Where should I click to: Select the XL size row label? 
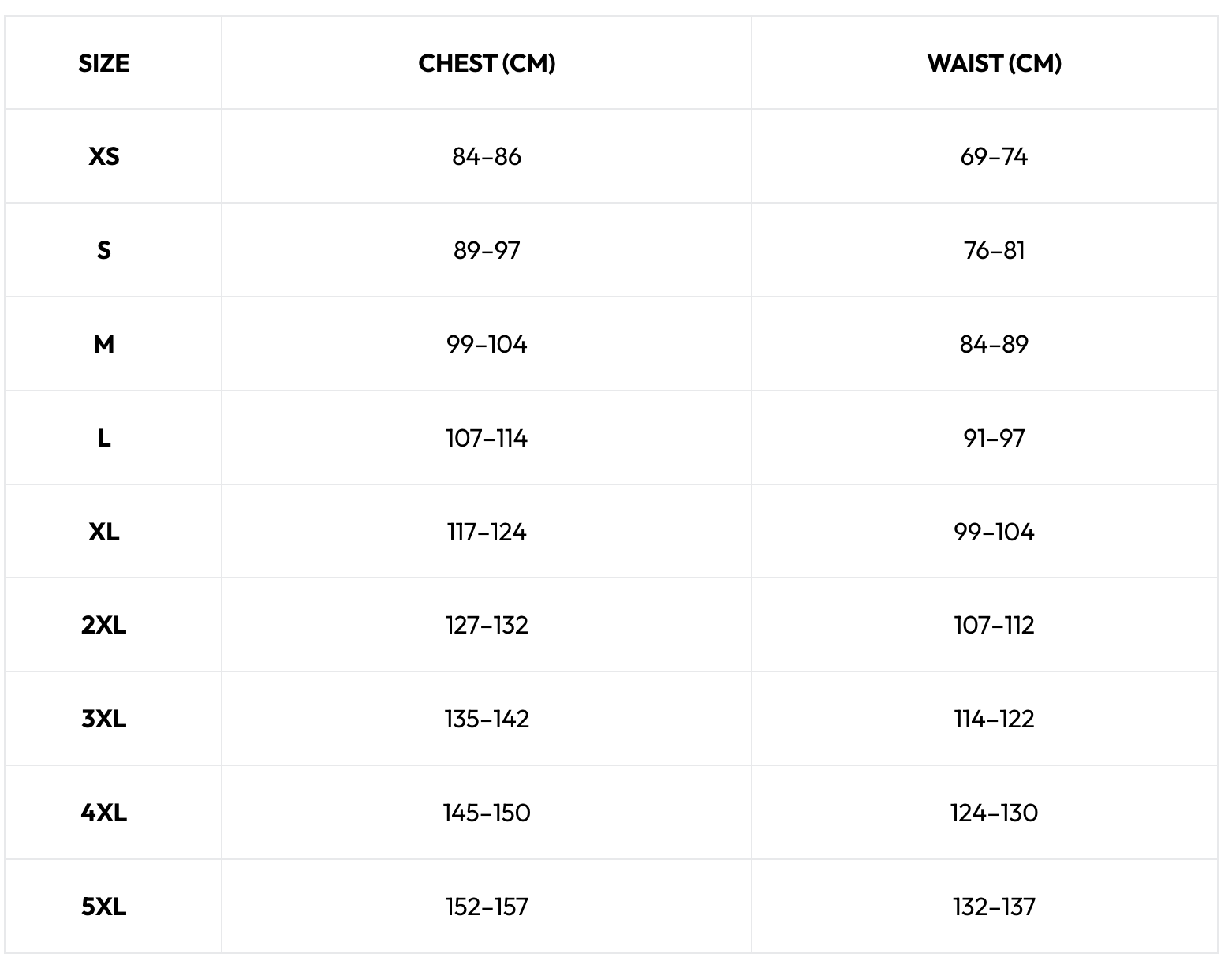104,532
